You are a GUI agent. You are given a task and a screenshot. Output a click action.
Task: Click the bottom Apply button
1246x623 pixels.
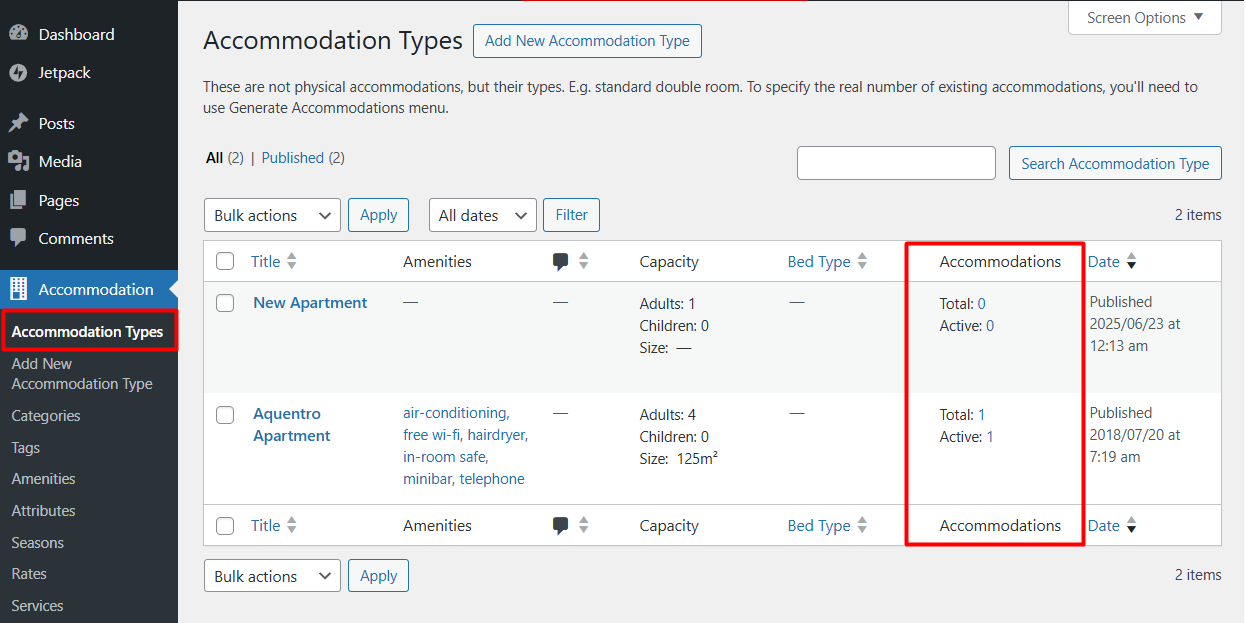pos(378,576)
